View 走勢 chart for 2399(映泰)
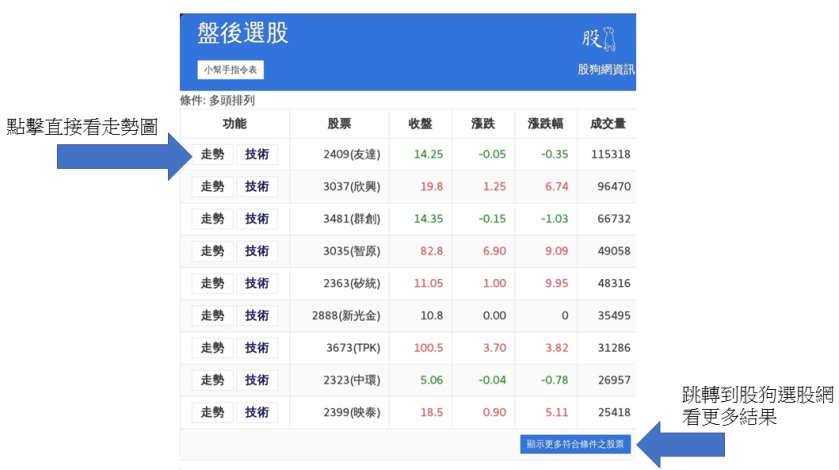Screen dimensions: 839x470 (x=212, y=412)
